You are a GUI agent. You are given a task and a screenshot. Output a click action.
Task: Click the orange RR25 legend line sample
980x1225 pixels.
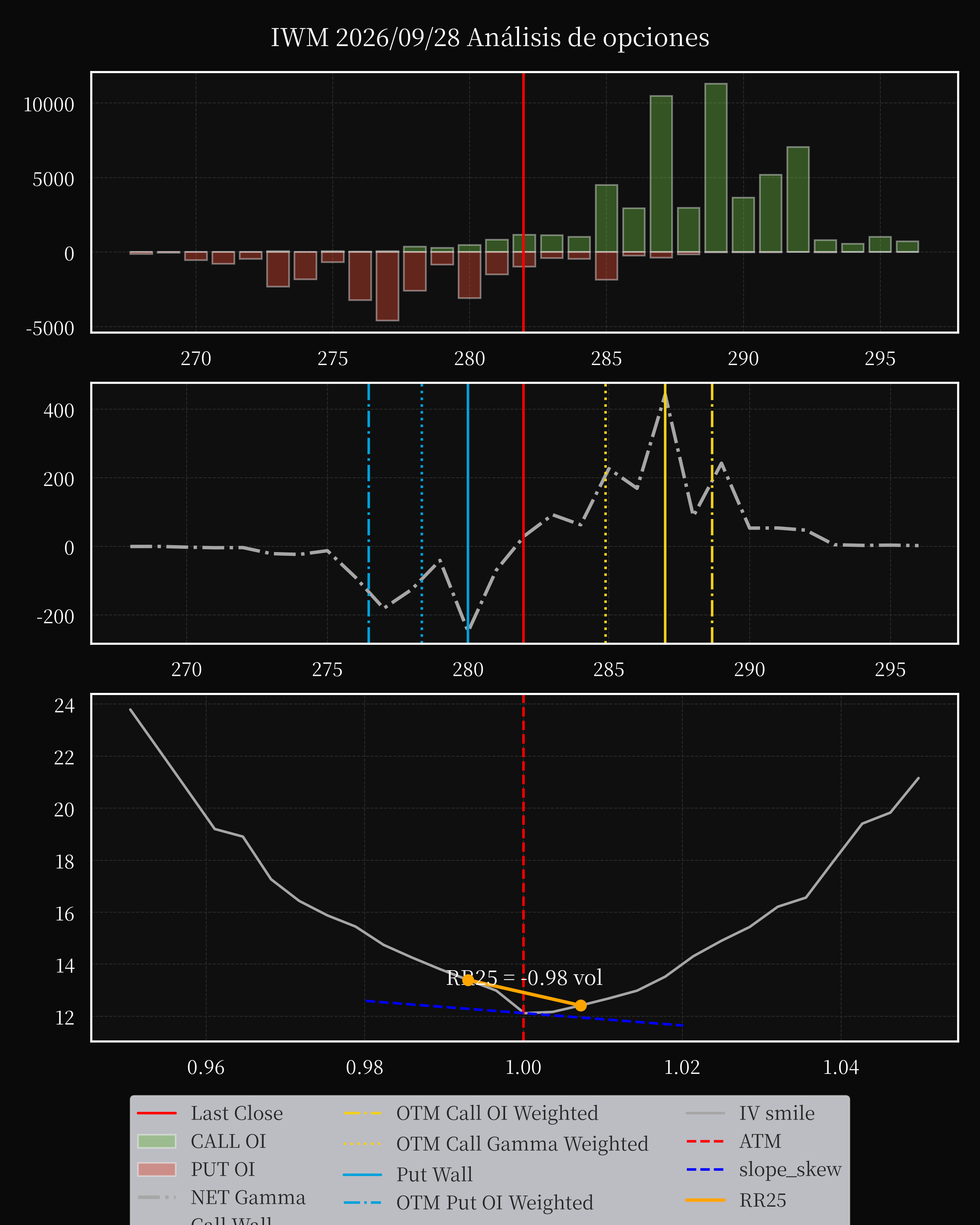(706, 1200)
